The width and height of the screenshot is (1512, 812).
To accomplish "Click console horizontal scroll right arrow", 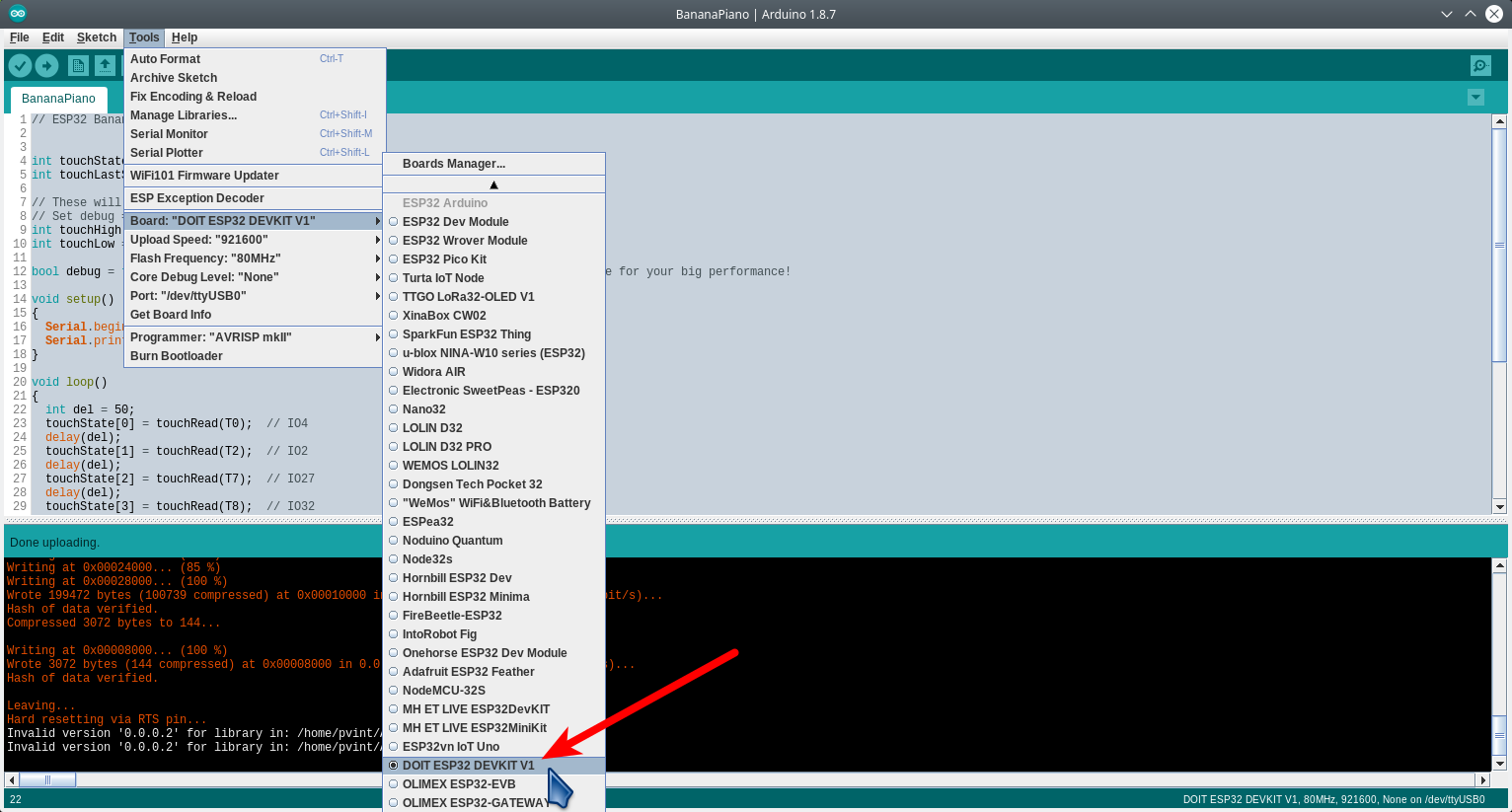I will pyautogui.click(x=1482, y=779).
